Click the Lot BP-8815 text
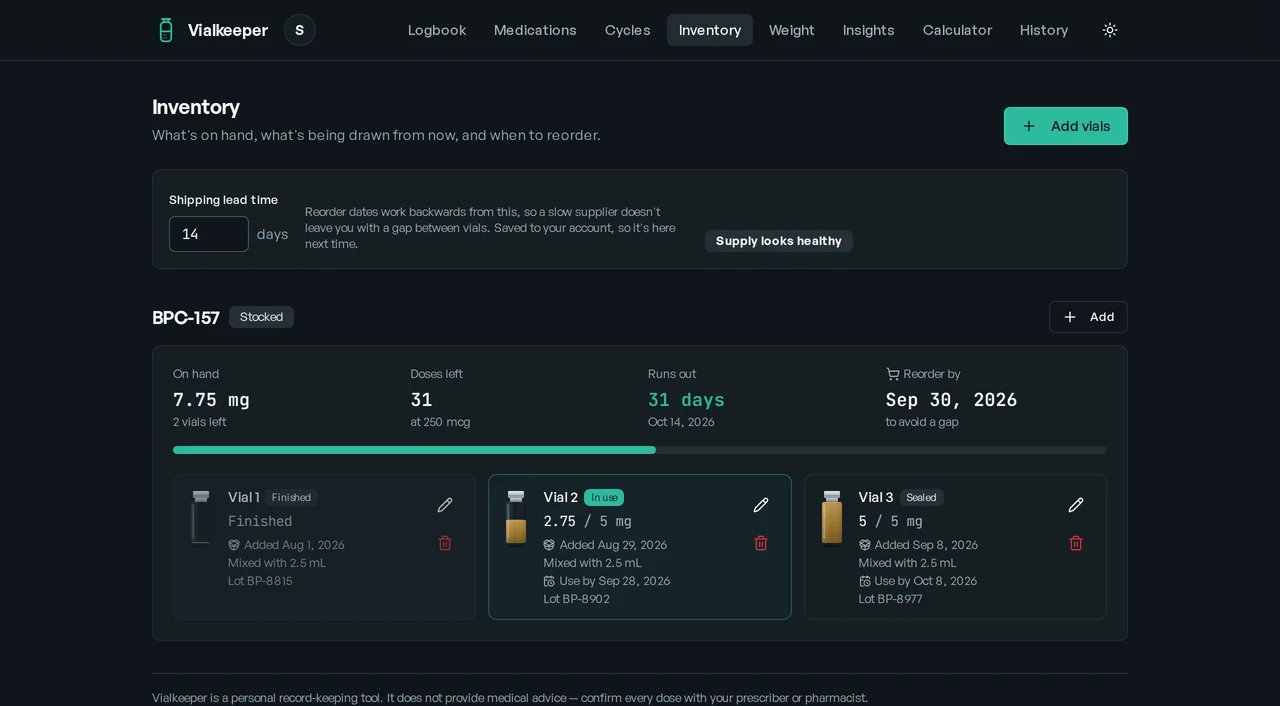Screen dimensions: 1280x706 260,581
